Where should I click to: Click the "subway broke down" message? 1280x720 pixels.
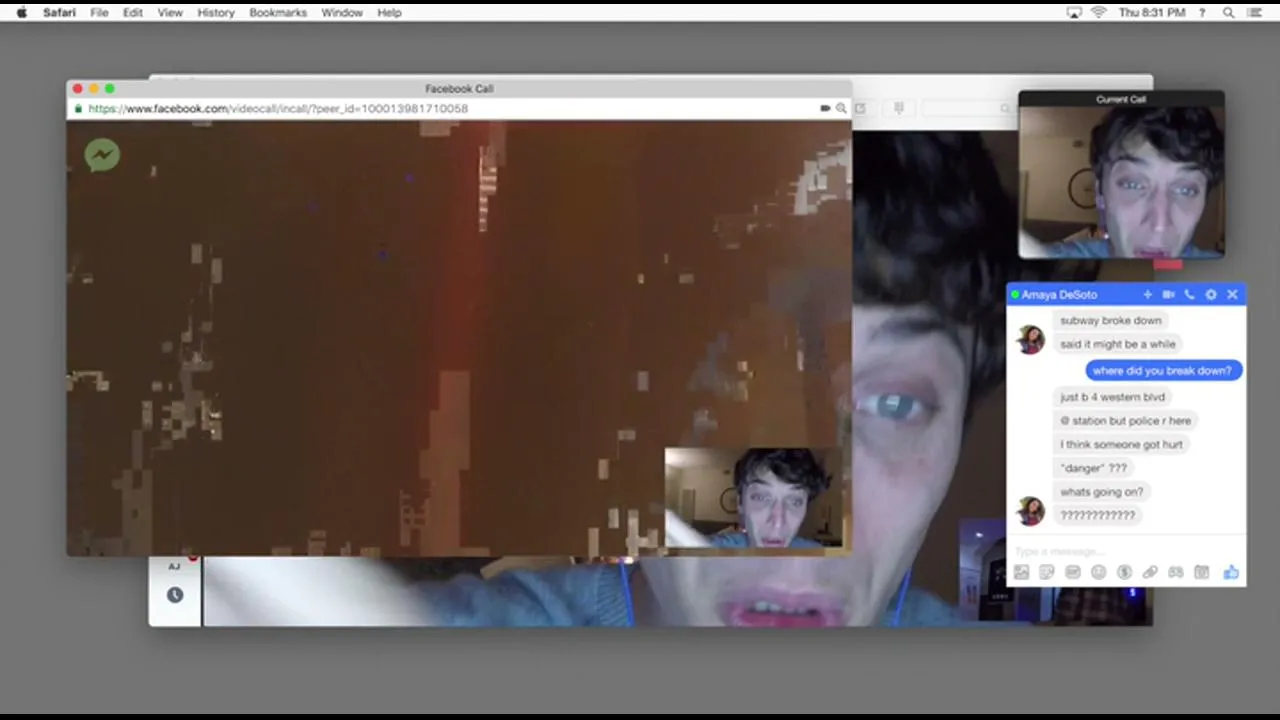click(1111, 321)
